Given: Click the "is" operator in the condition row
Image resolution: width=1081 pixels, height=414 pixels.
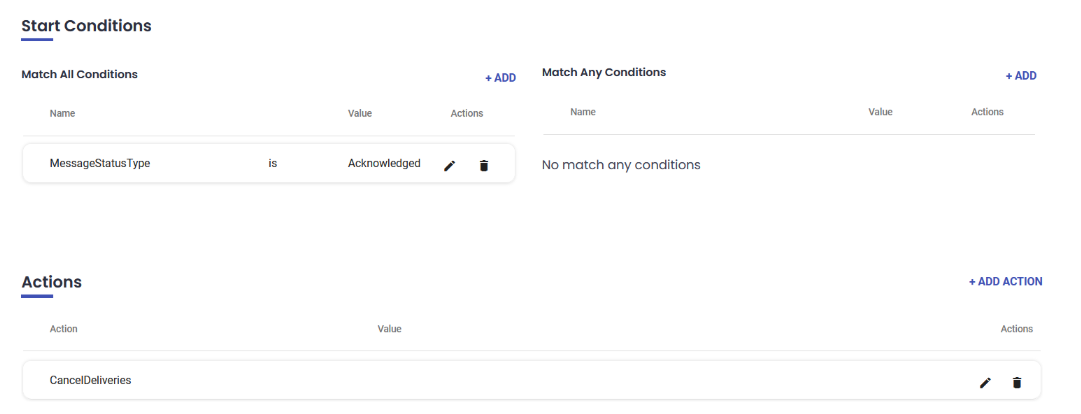Looking at the screenshot, I should coord(273,163).
